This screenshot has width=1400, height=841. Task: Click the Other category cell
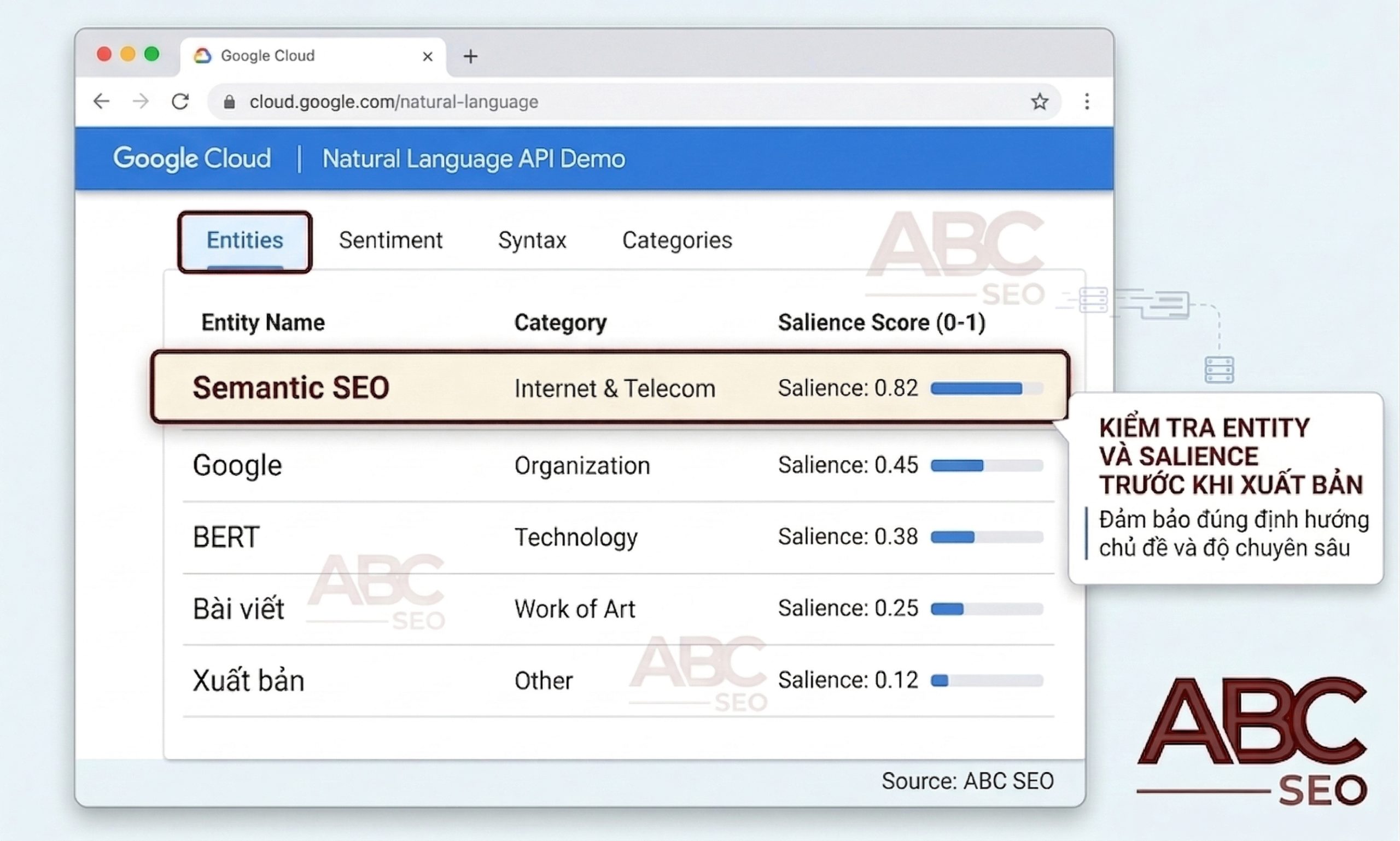544,681
